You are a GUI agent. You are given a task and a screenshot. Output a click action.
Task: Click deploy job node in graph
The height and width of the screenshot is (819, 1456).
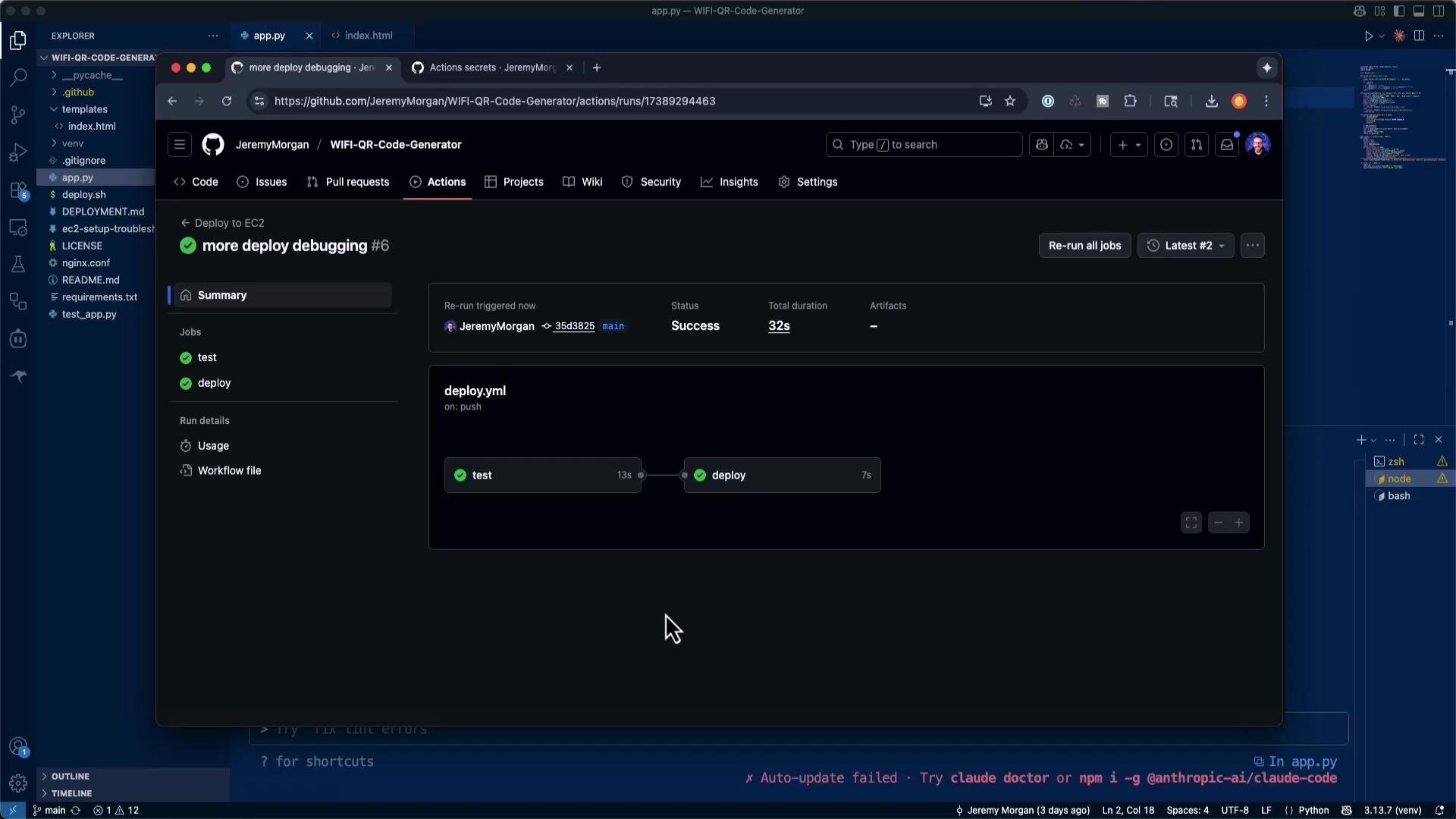coord(783,475)
